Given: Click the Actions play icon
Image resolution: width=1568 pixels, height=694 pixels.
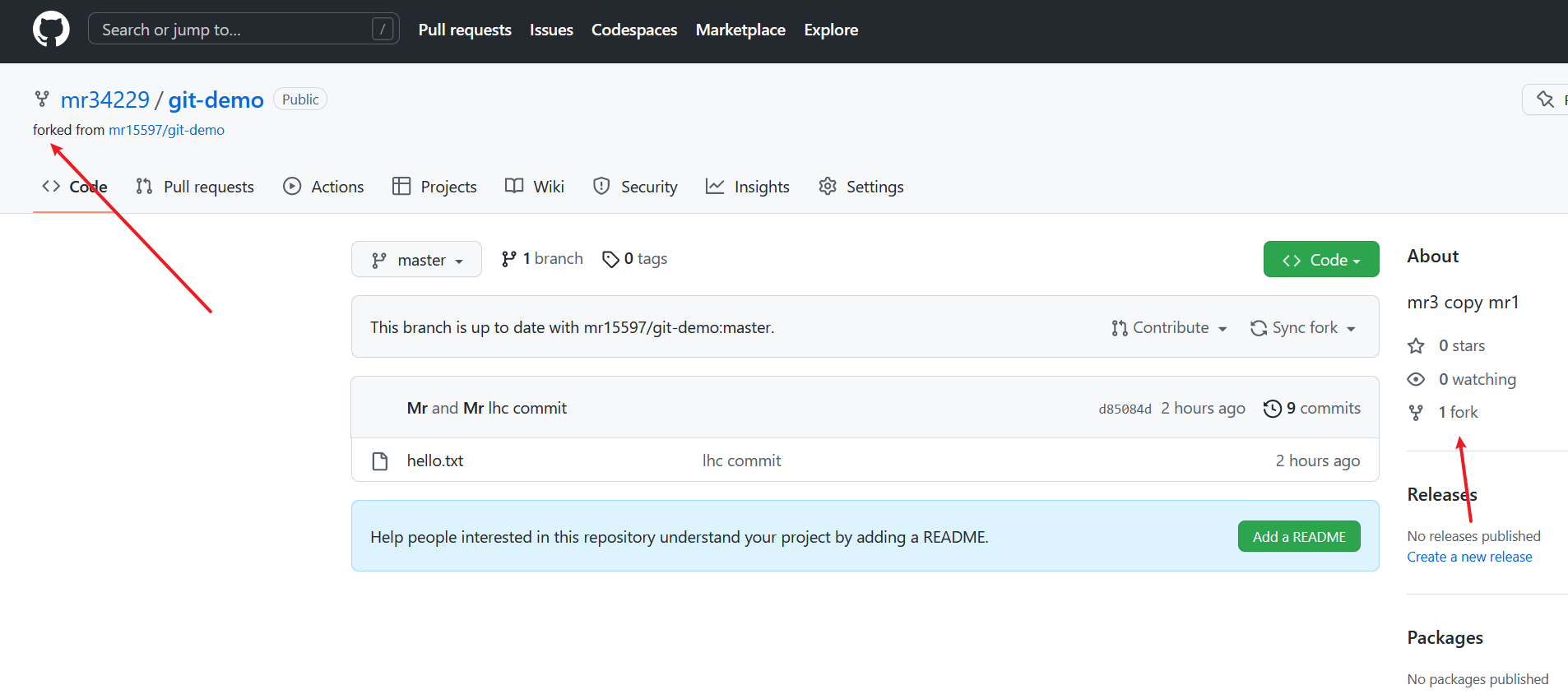Looking at the screenshot, I should pyautogui.click(x=292, y=186).
